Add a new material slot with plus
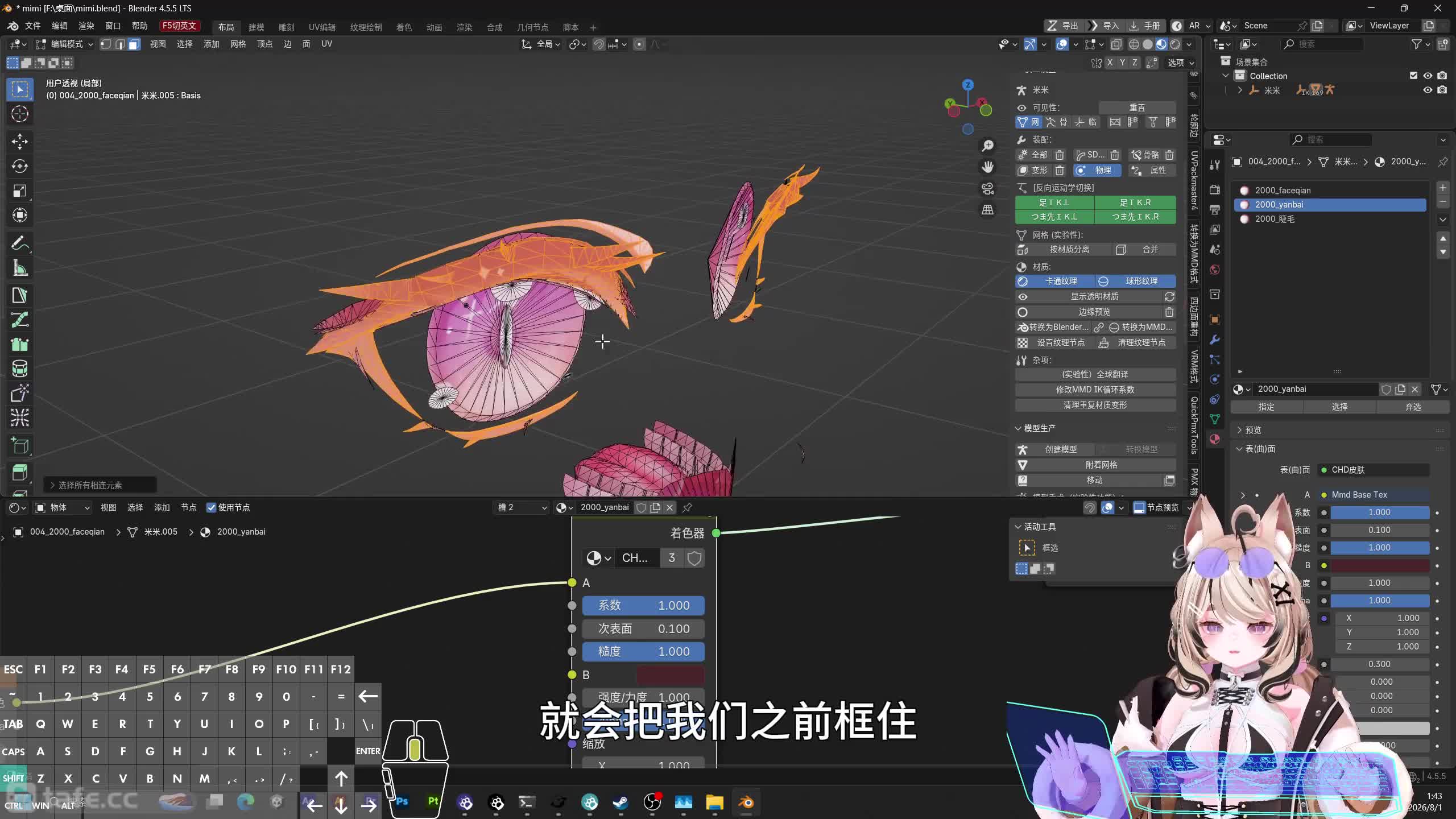The image size is (1456, 819). click(x=1443, y=188)
